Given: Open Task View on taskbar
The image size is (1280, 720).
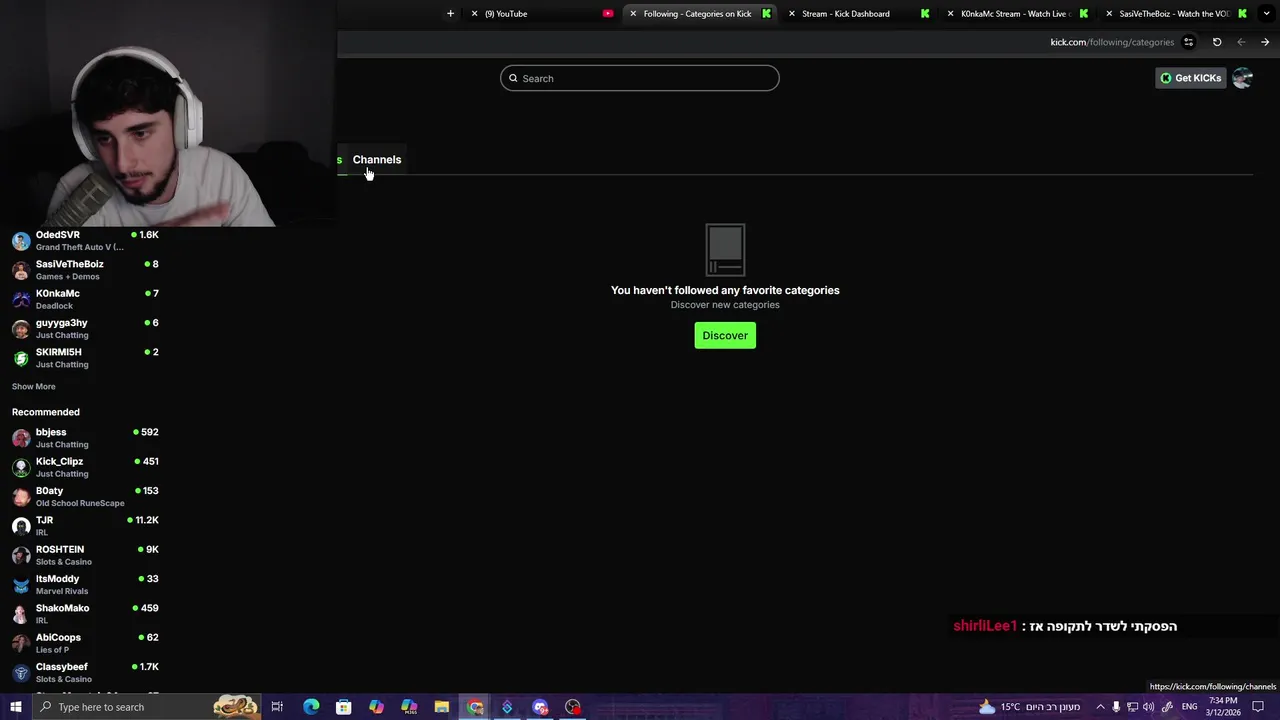Looking at the screenshot, I should tap(277, 707).
